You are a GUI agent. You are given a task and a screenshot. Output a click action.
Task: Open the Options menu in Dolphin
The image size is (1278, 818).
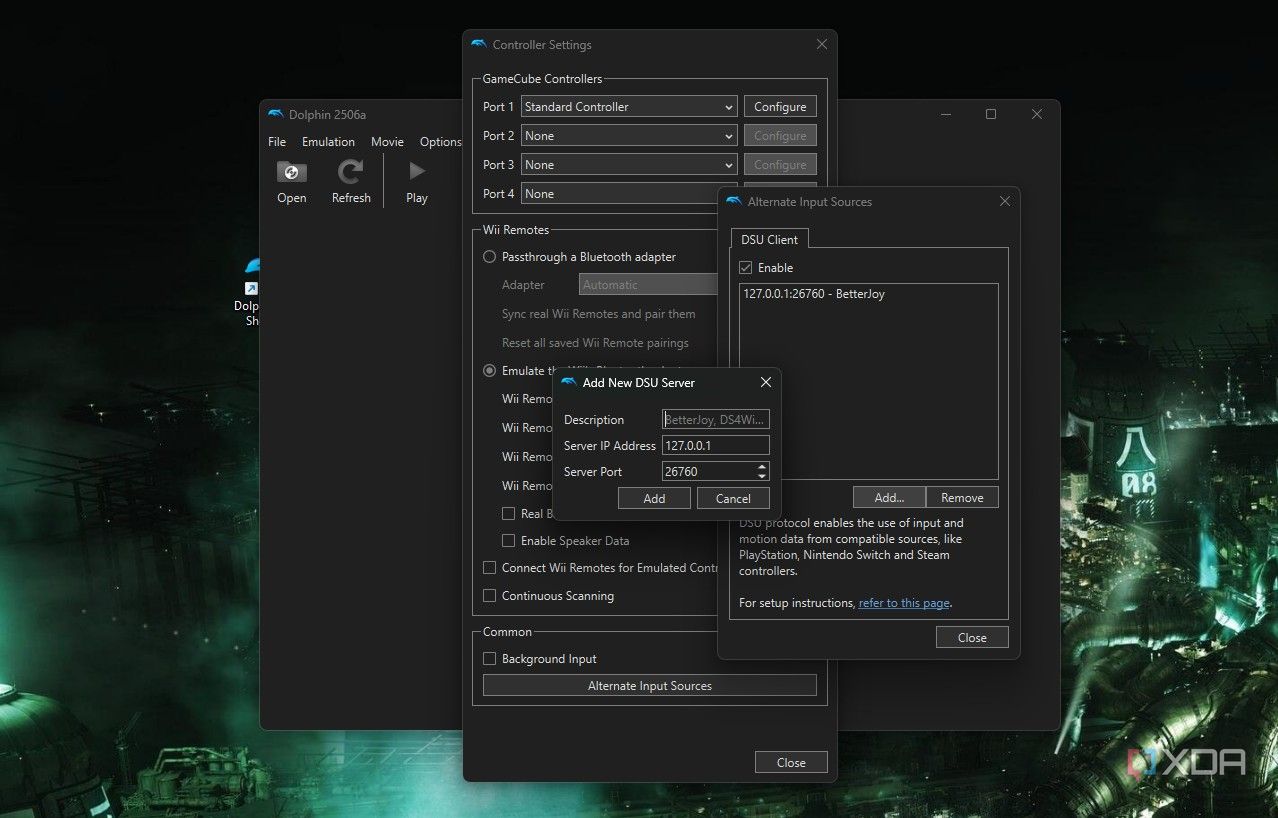click(x=440, y=142)
